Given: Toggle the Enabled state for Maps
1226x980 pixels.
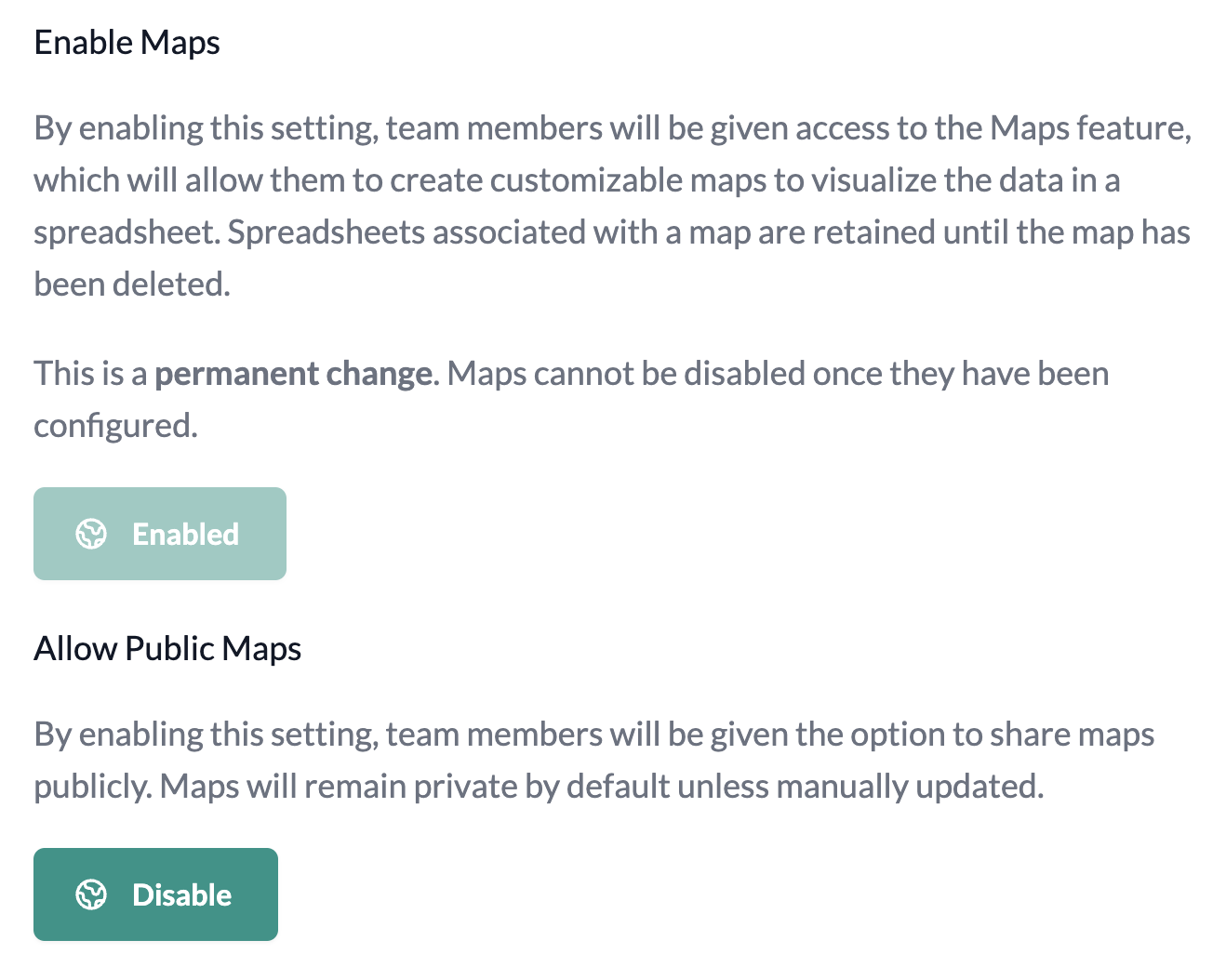Looking at the screenshot, I should point(159,534).
